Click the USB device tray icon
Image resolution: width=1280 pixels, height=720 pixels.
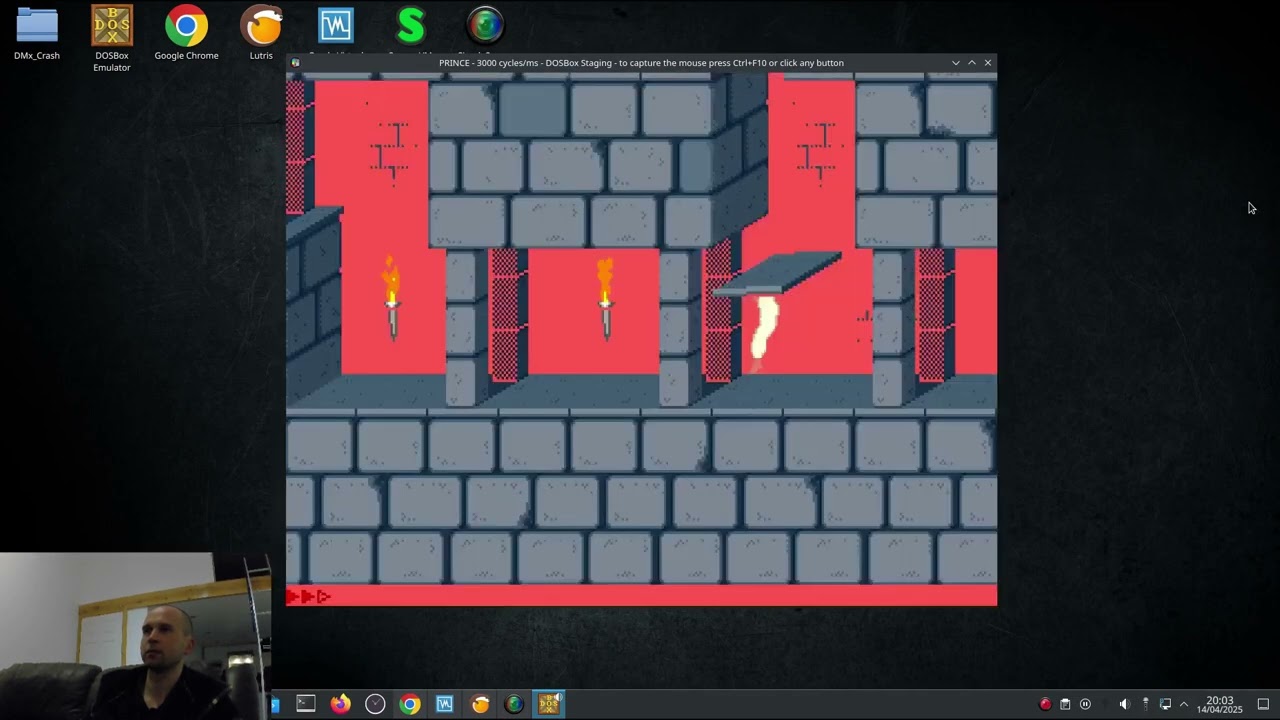pos(1146,704)
